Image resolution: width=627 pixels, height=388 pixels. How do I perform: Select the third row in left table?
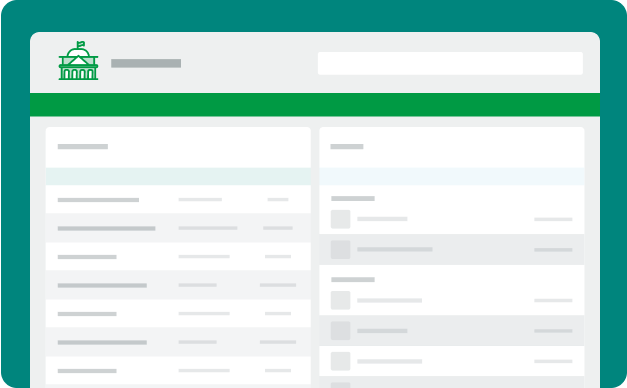click(178, 256)
